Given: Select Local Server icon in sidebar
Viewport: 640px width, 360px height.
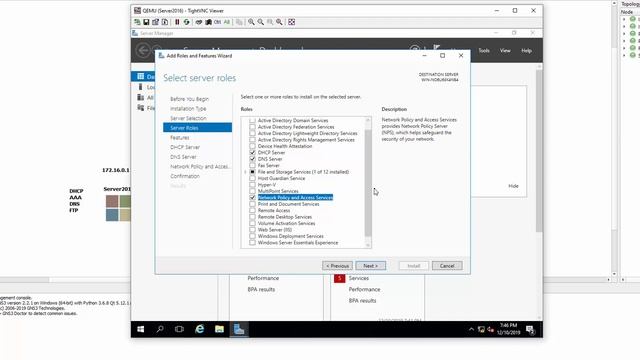Looking at the screenshot, I should [x=141, y=87].
